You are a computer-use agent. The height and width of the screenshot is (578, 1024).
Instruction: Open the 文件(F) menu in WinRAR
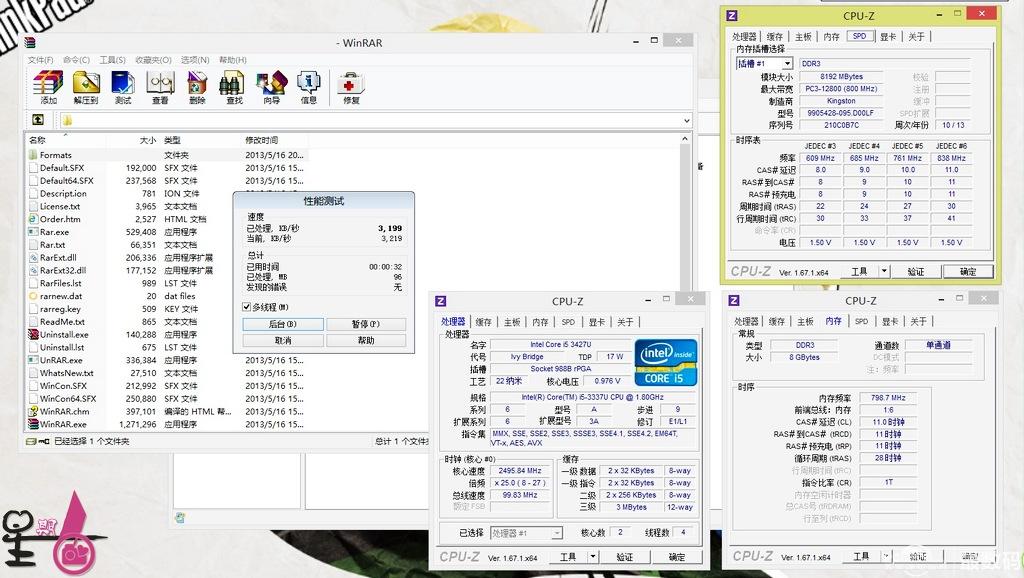coord(40,60)
